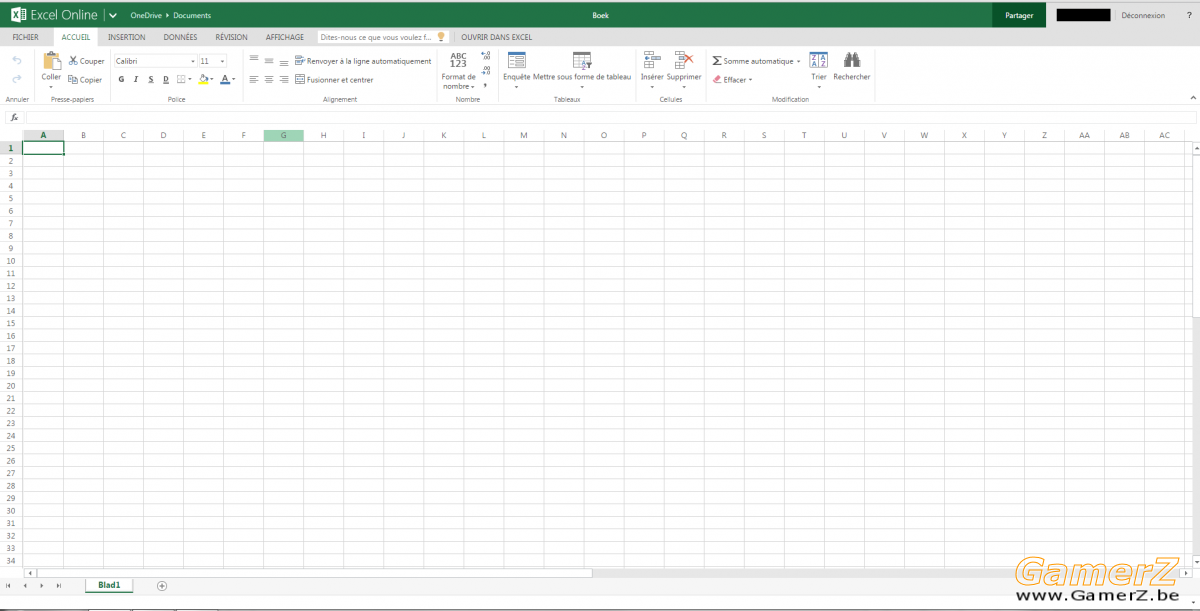
Task: Switch to the RÉVISION tab
Action: click(x=232, y=37)
